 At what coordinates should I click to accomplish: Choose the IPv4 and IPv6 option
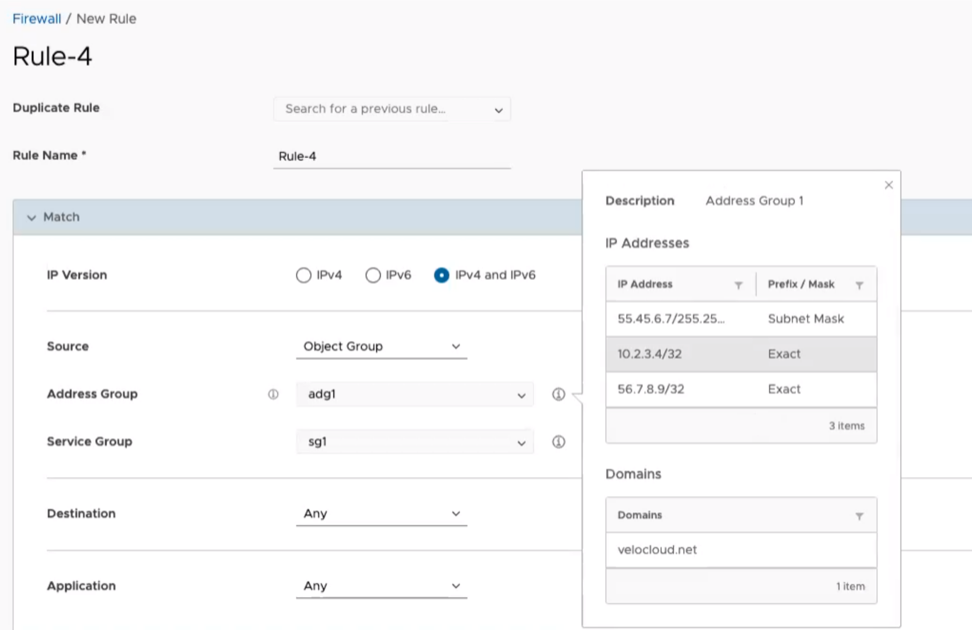pyautogui.click(x=440, y=274)
